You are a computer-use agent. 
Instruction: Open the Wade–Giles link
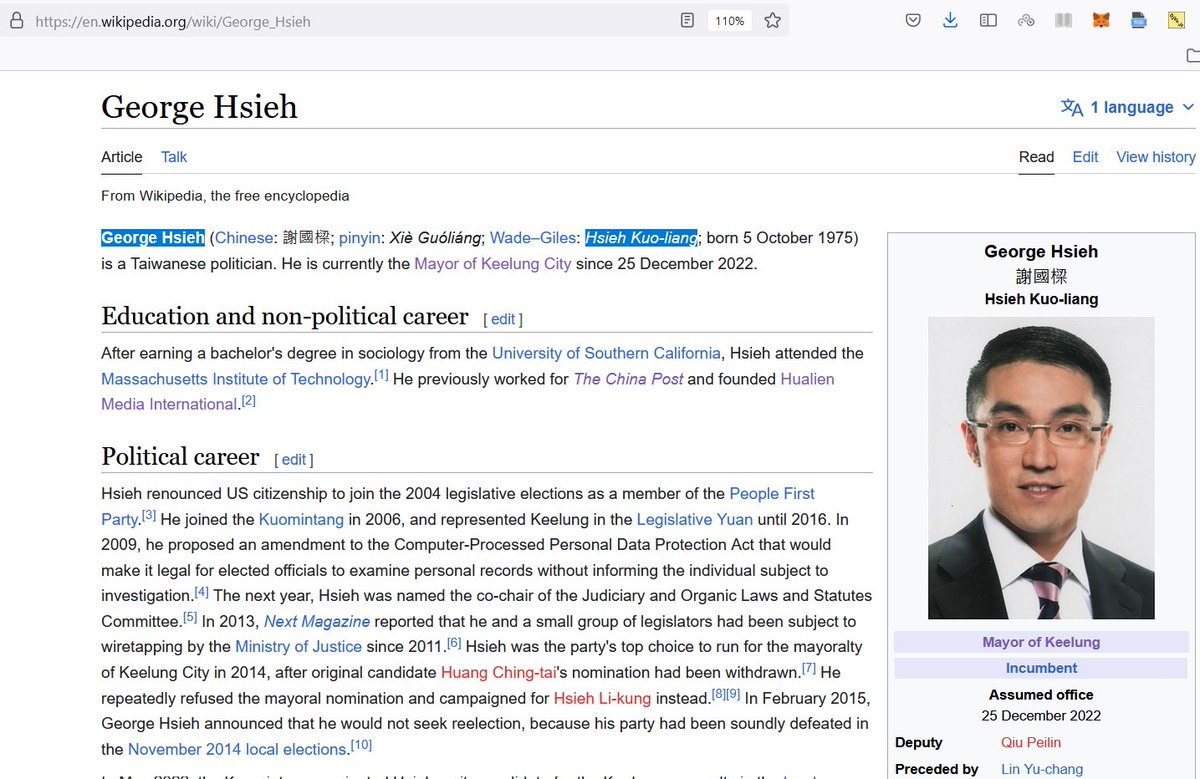pos(533,238)
